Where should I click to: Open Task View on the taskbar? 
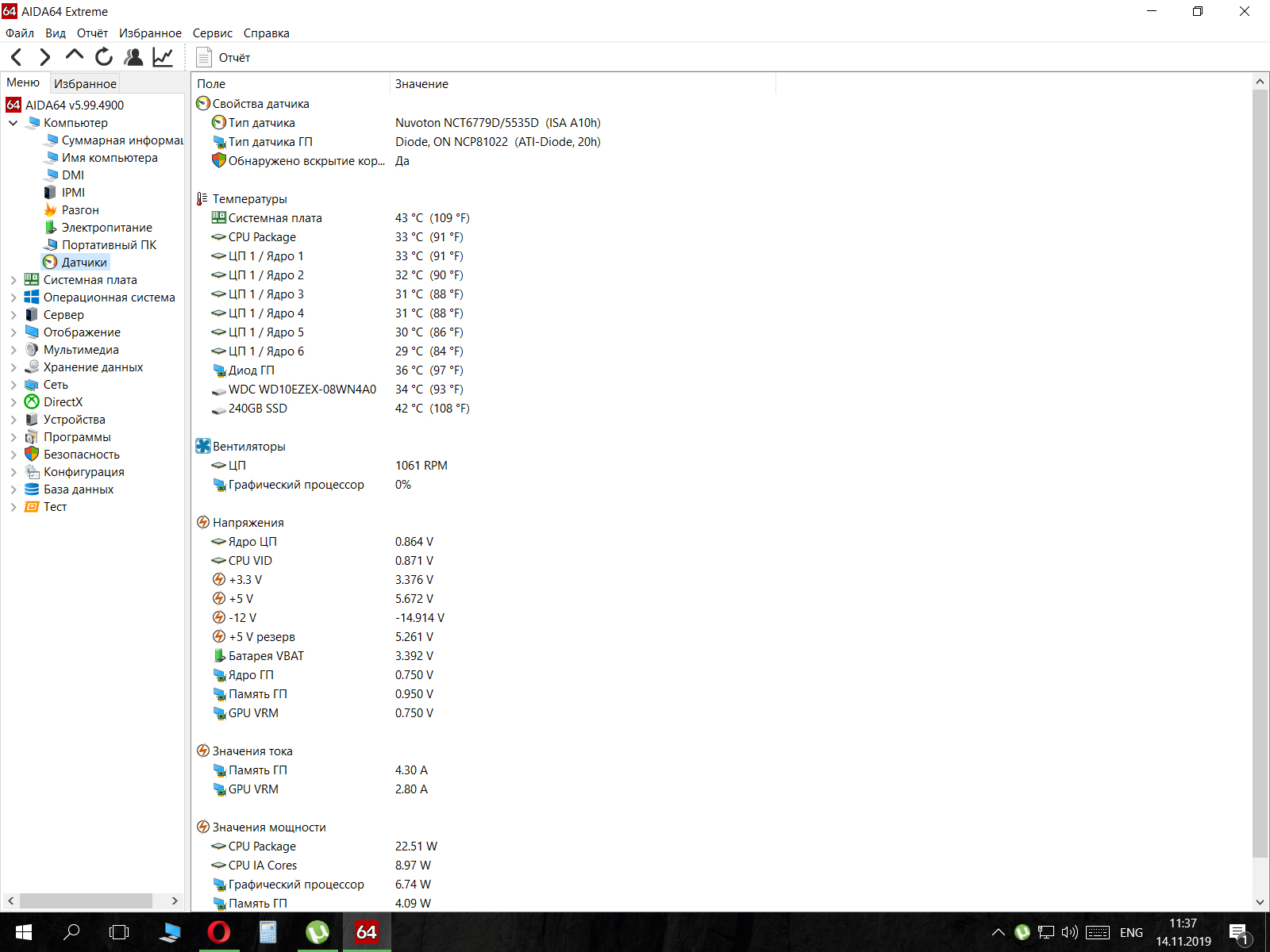coord(119,932)
